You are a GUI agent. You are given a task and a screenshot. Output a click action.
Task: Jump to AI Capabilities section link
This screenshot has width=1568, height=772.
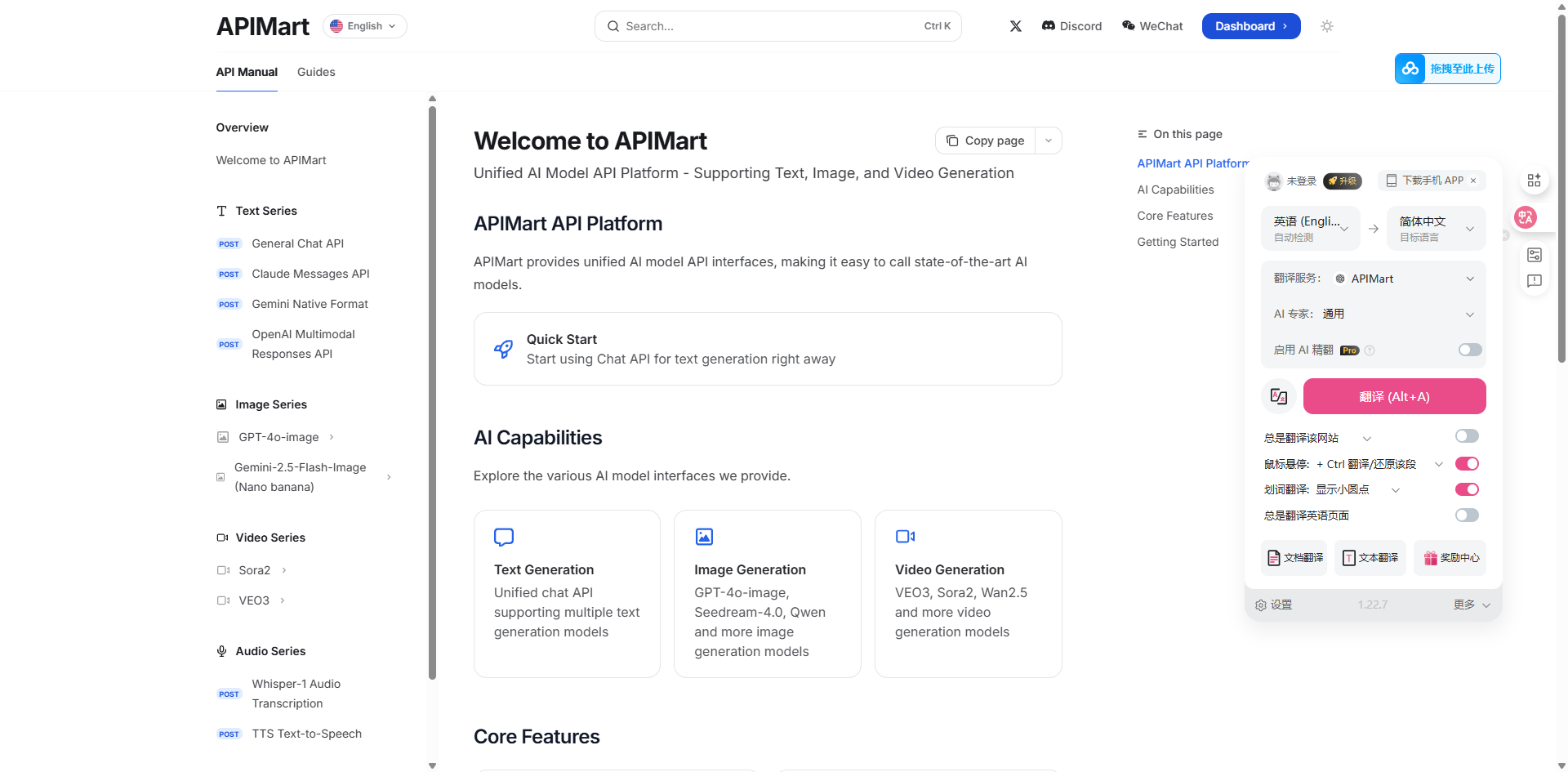pyautogui.click(x=1175, y=190)
